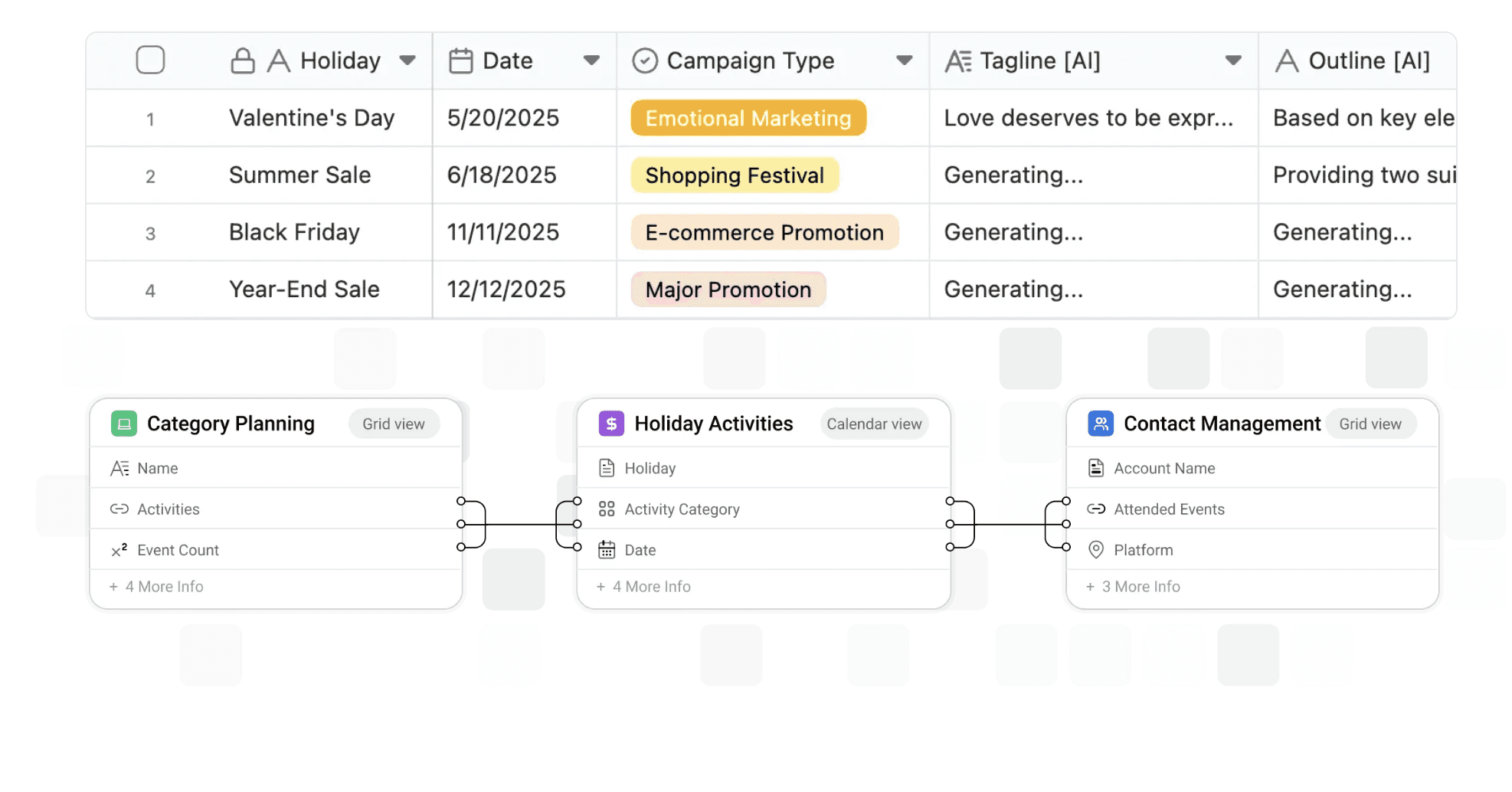This screenshot has height=792, width=1512.
Task: Click the grid icon beside Activity Category
Action: pos(607,509)
